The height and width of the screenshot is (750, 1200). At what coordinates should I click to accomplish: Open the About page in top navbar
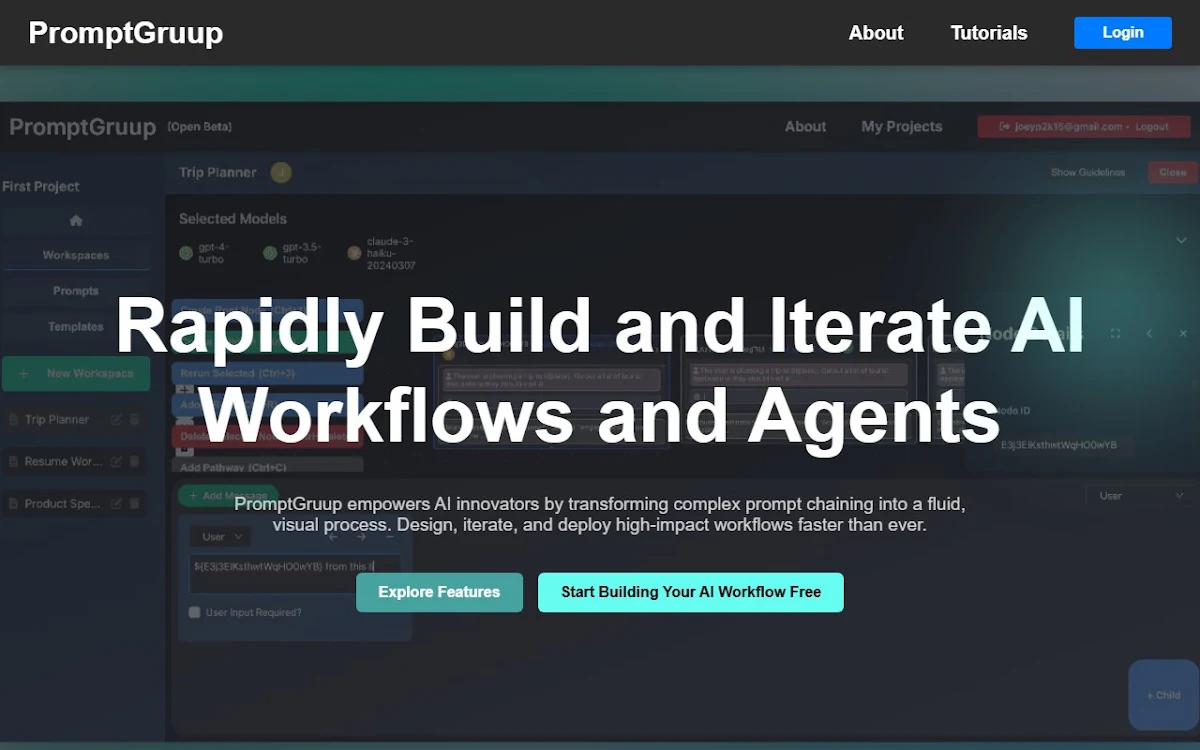876,33
